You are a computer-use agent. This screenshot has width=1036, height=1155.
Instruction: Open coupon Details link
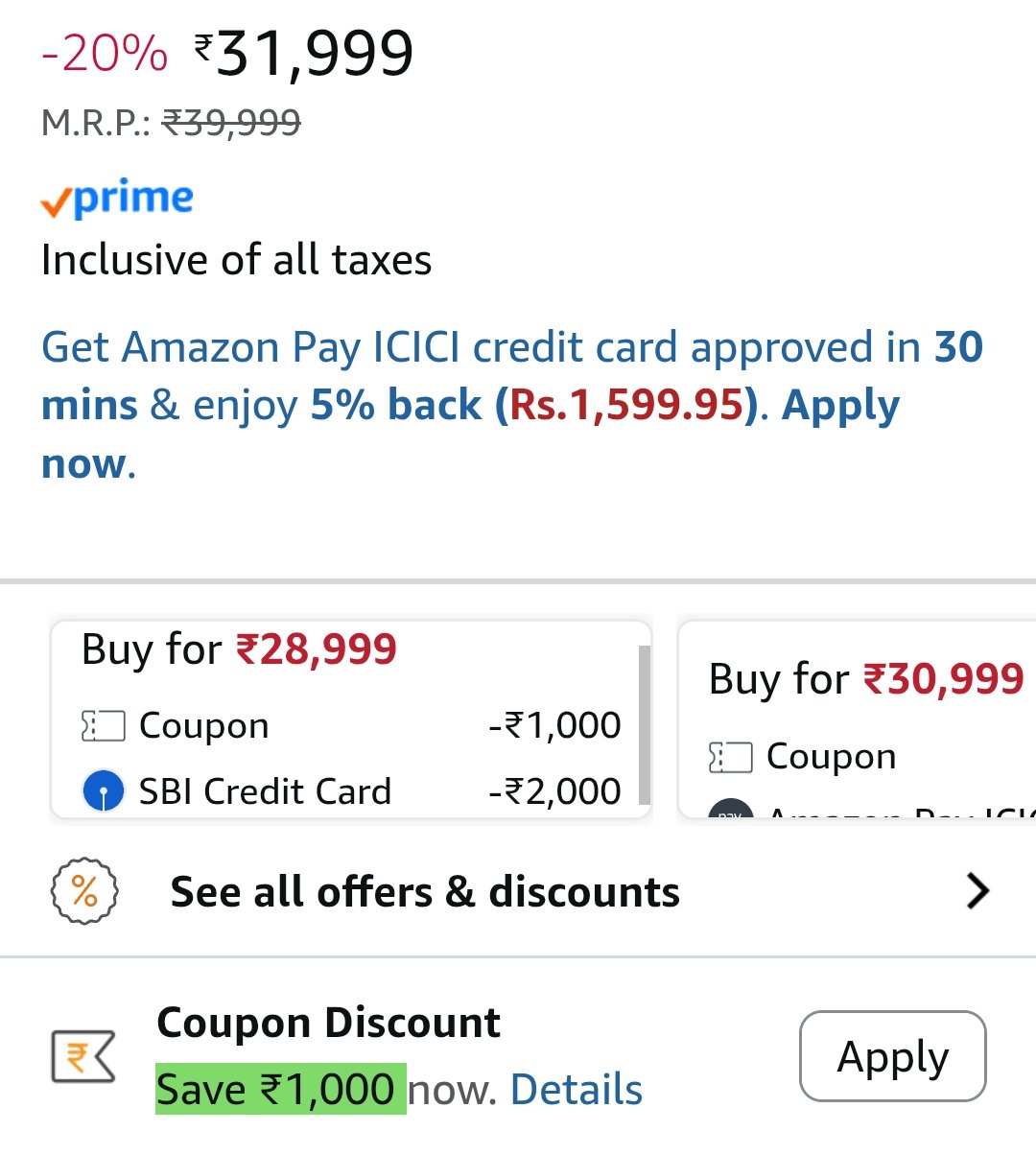point(577,1090)
